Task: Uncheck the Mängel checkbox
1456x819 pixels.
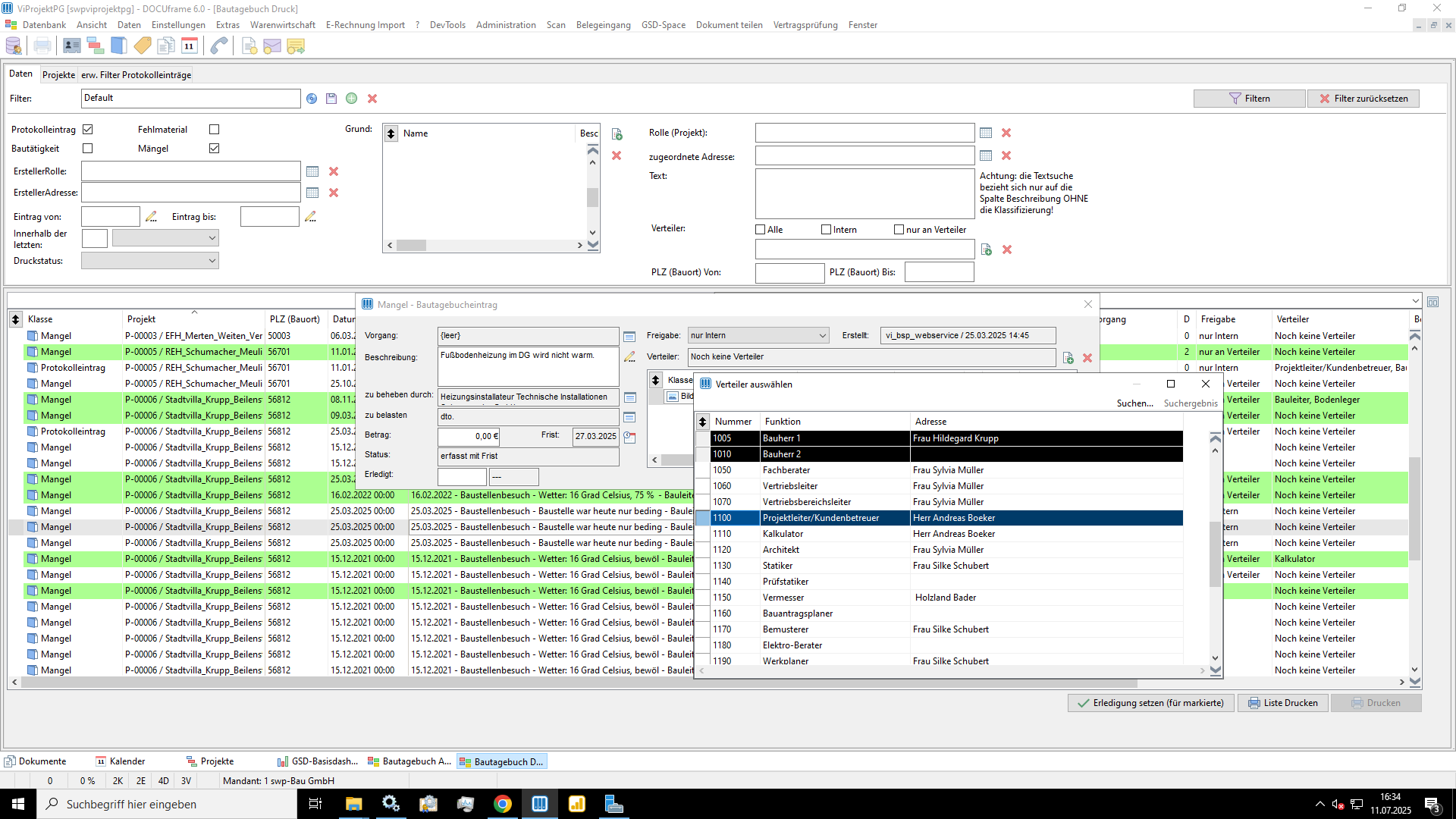Action: (215, 149)
